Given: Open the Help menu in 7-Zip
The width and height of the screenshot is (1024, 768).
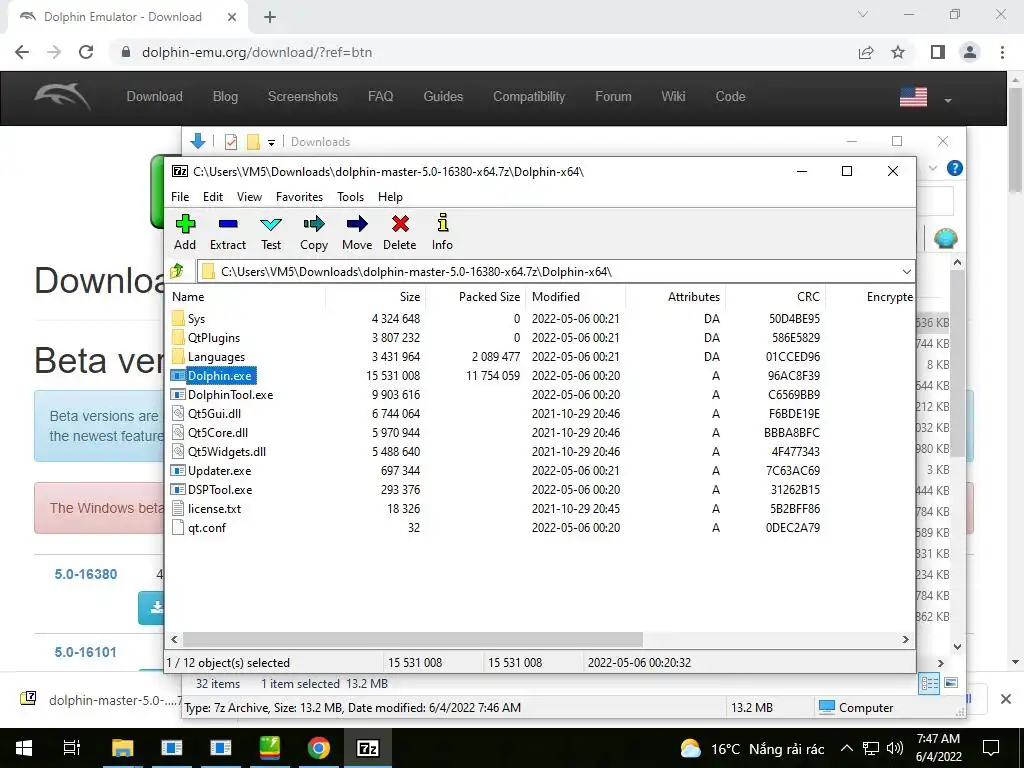Looking at the screenshot, I should [x=390, y=197].
